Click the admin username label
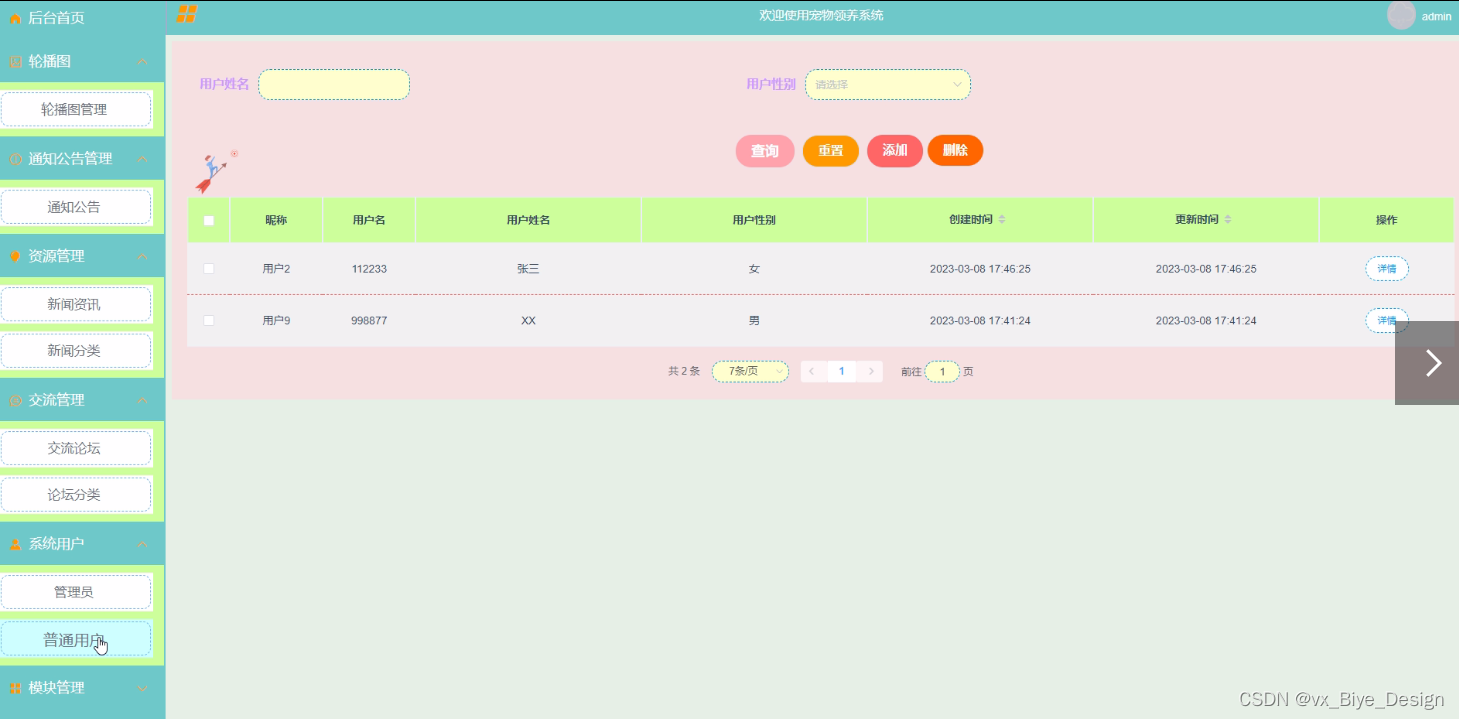The height and width of the screenshot is (719, 1459). coord(1436,16)
